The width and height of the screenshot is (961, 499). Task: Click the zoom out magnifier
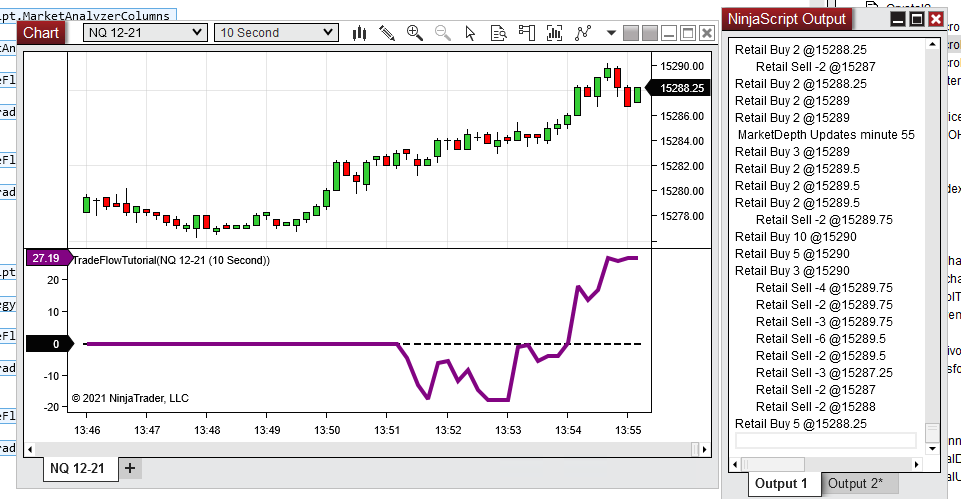pyautogui.click(x=443, y=33)
